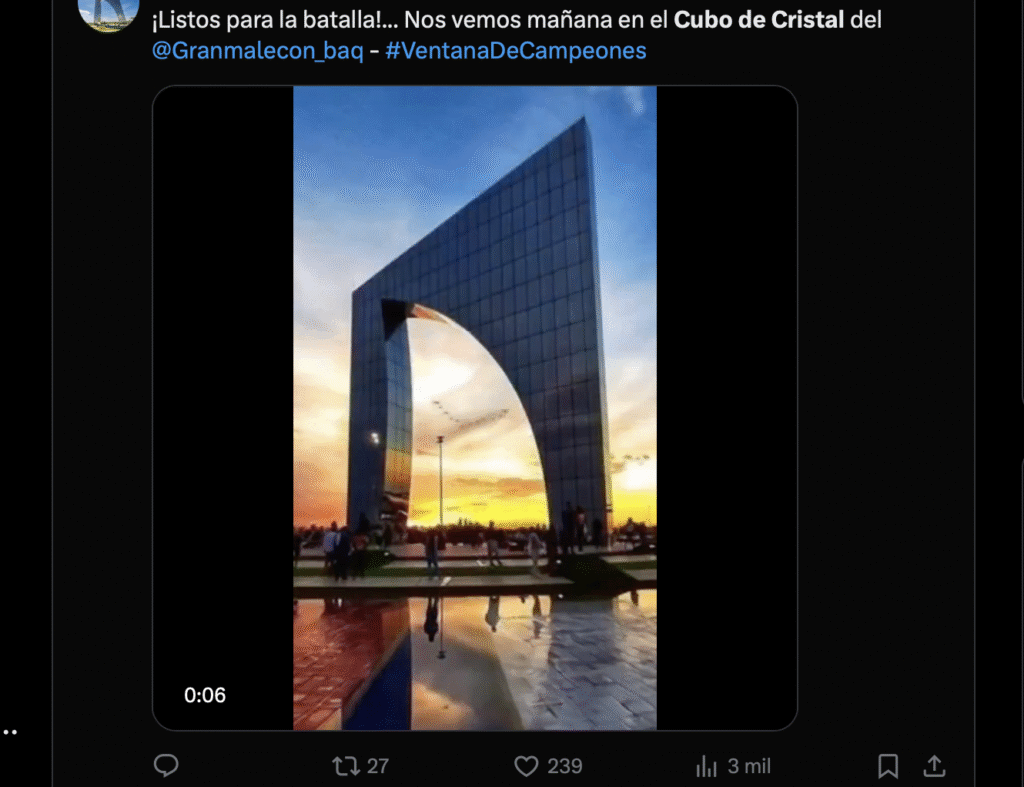
Task: Click the share upload arrow icon
Action: 935,765
